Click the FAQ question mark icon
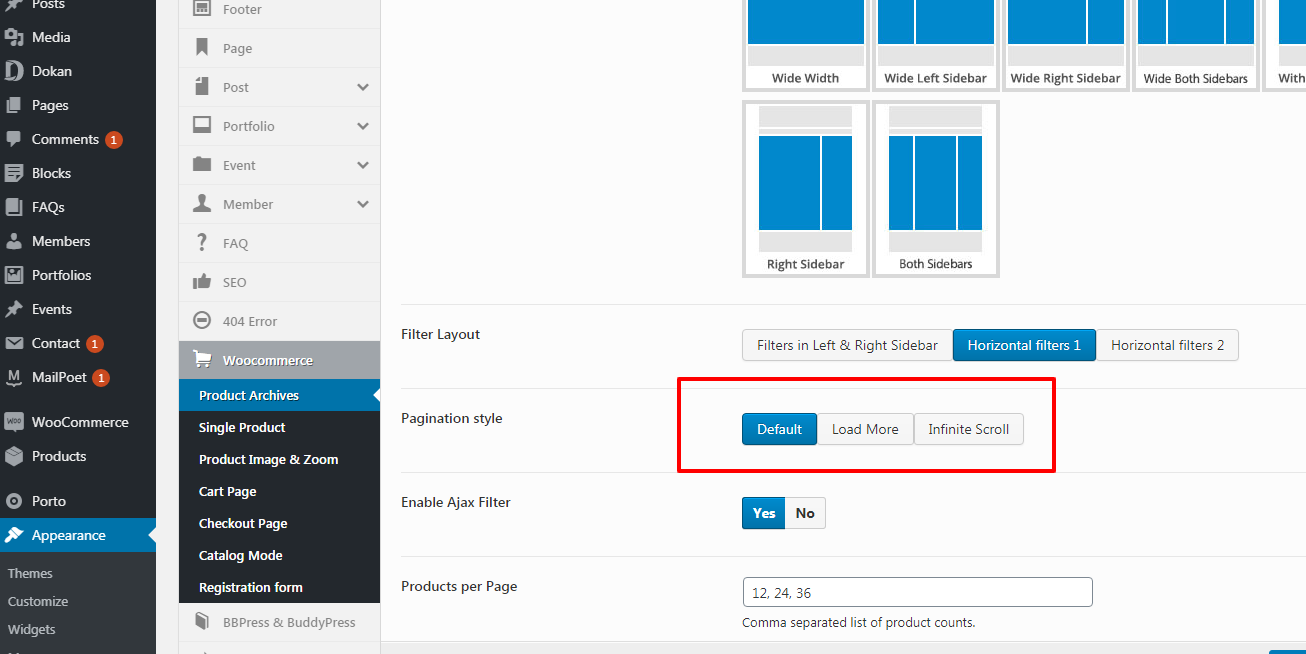Viewport: 1306px width, 654px height. pyautogui.click(x=202, y=243)
